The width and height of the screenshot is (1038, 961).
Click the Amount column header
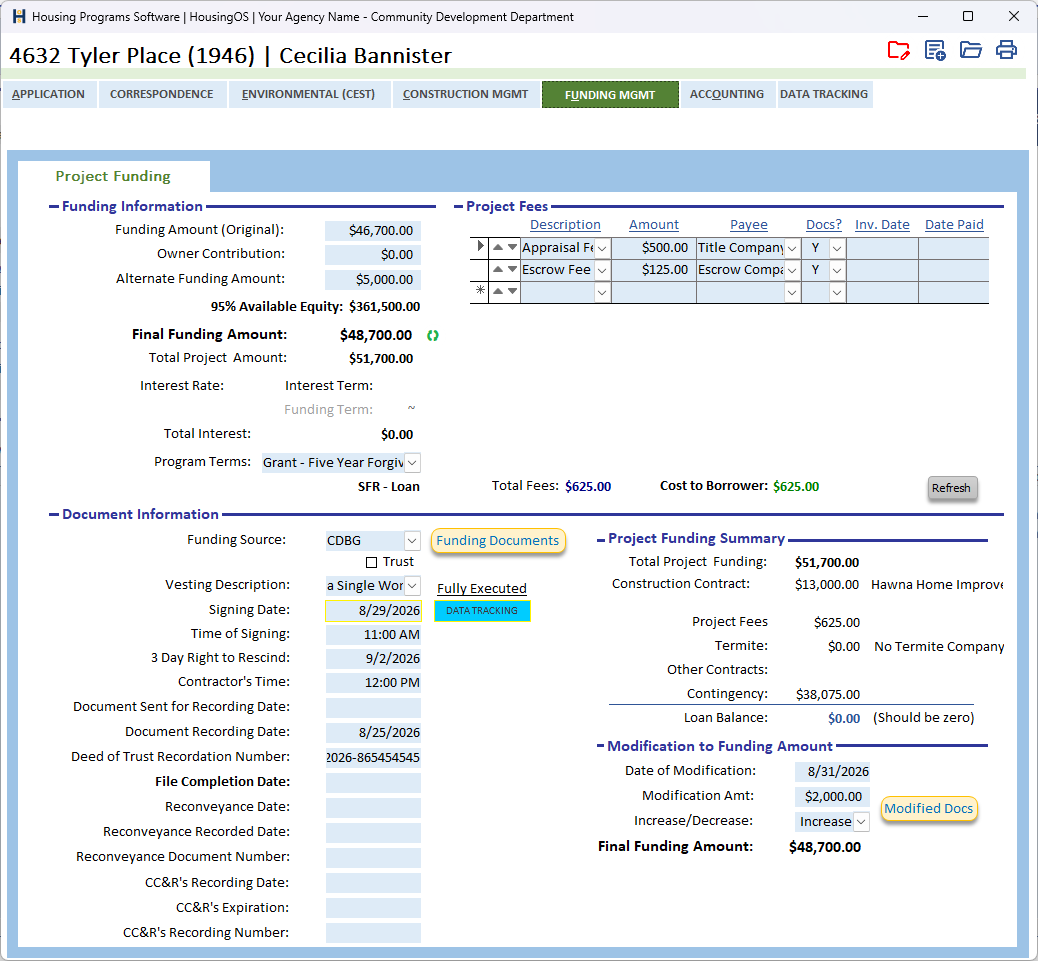(x=653, y=225)
